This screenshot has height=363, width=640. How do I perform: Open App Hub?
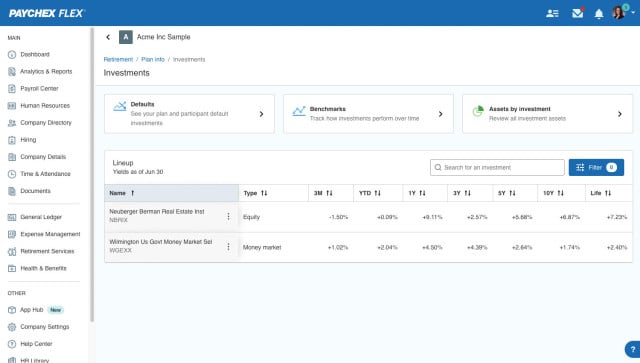pos(31,310)
